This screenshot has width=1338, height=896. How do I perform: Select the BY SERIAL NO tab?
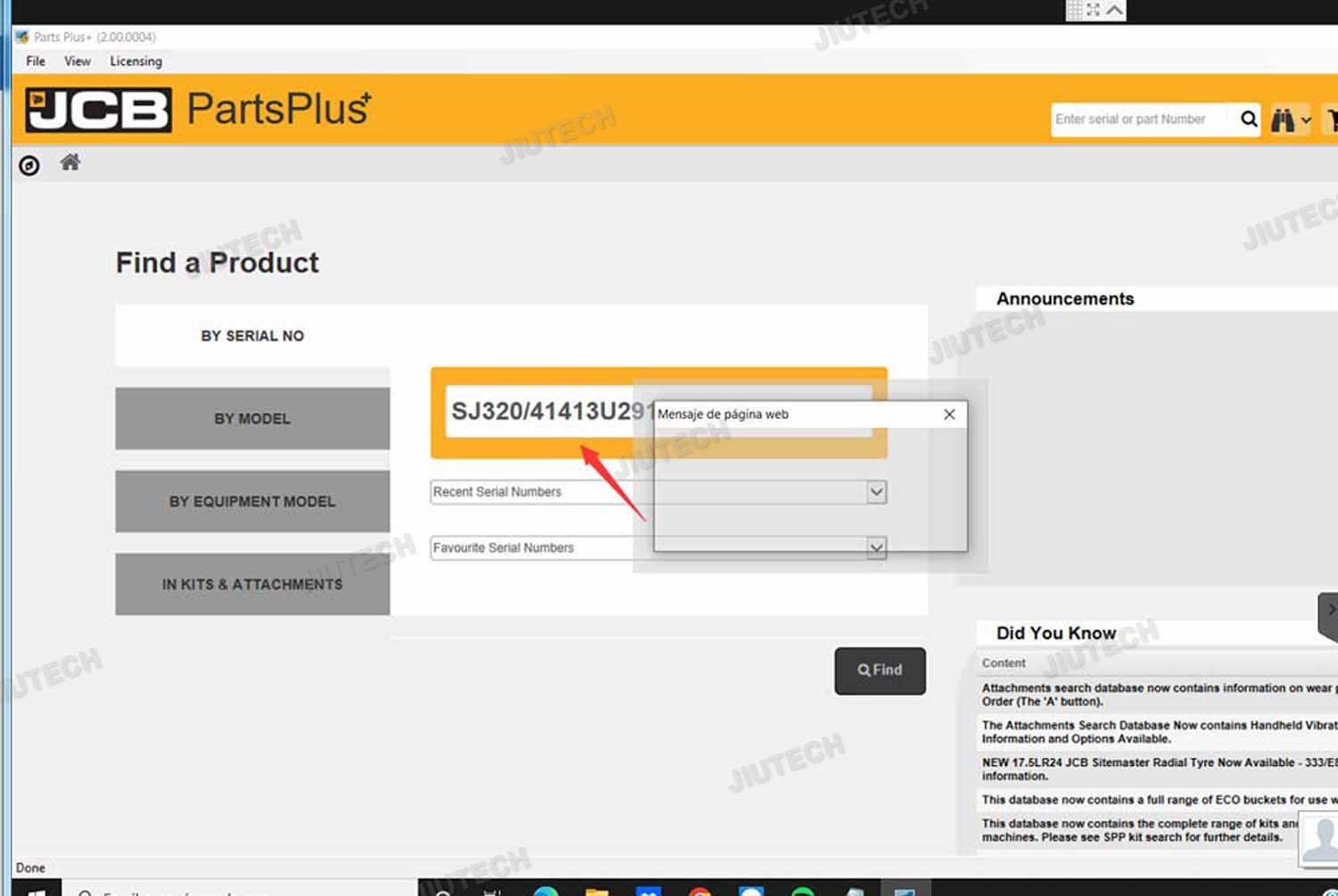point(252,336)
